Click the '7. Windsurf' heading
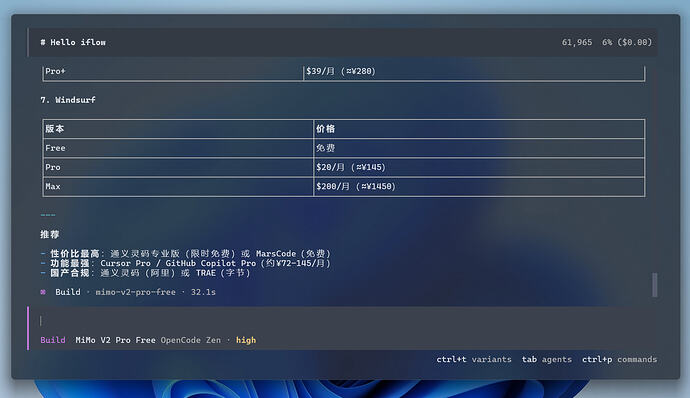The width and height of the screenshot is (690, 398). coord(68,100)
